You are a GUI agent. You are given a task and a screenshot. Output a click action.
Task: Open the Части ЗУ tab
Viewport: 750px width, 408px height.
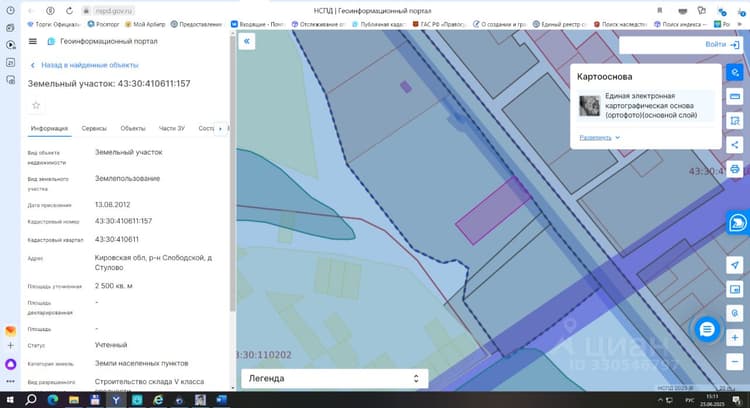(x=172, y=129)
